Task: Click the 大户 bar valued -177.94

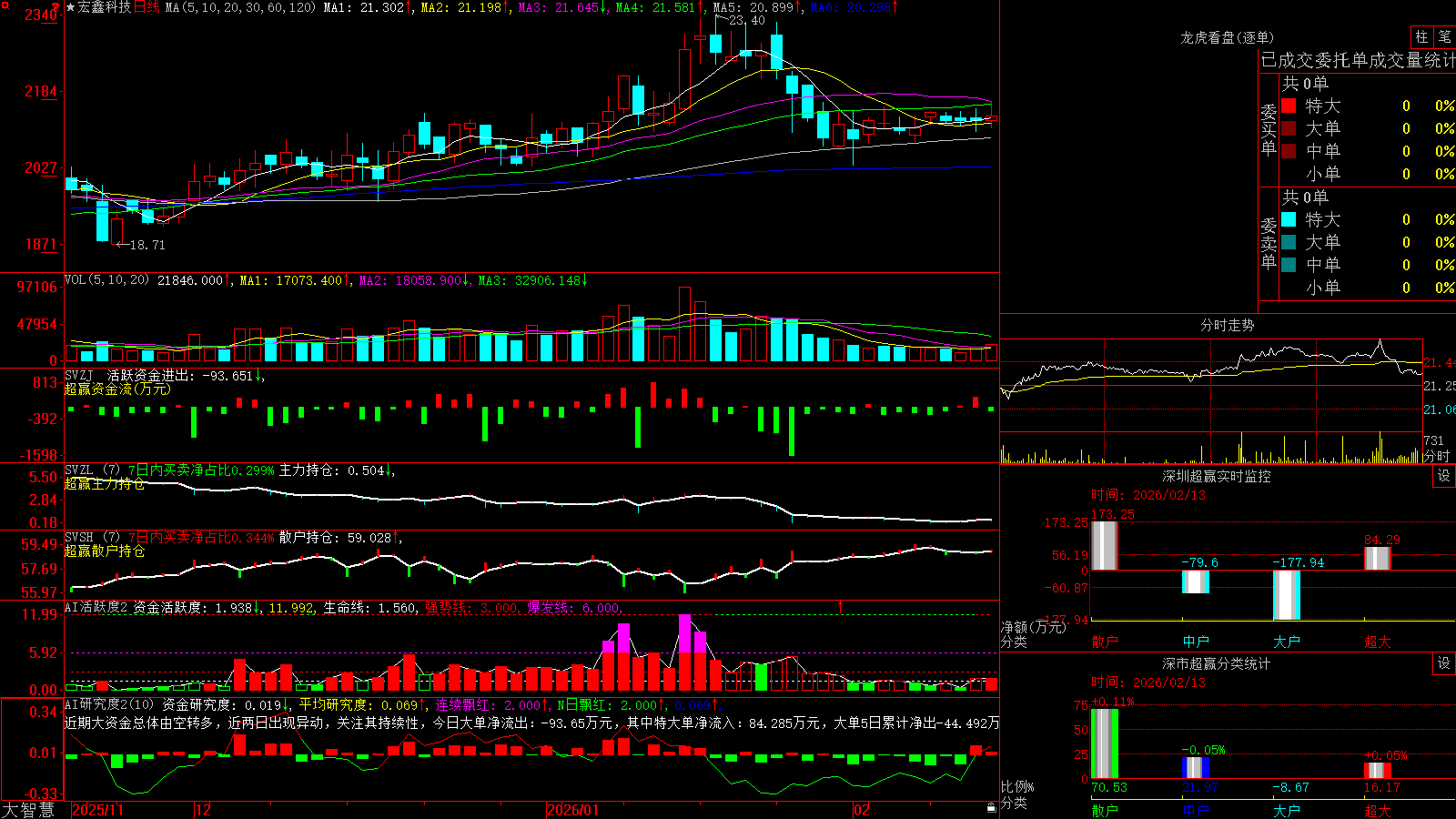Action: (1287, 595)
